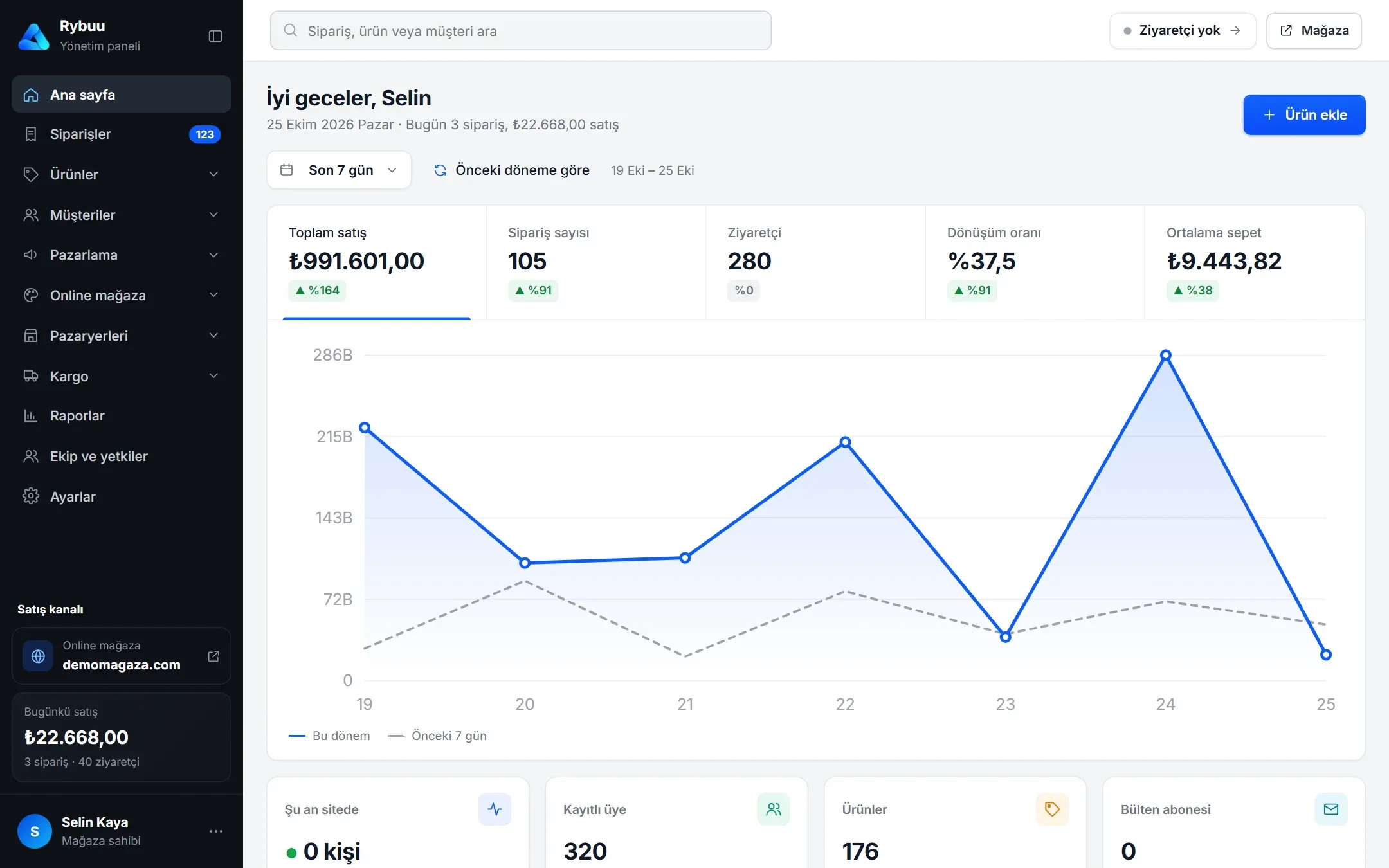1389x868 pixels.
Task: Select the Sipariş sayısı metric tab
Action: (596, 262)
